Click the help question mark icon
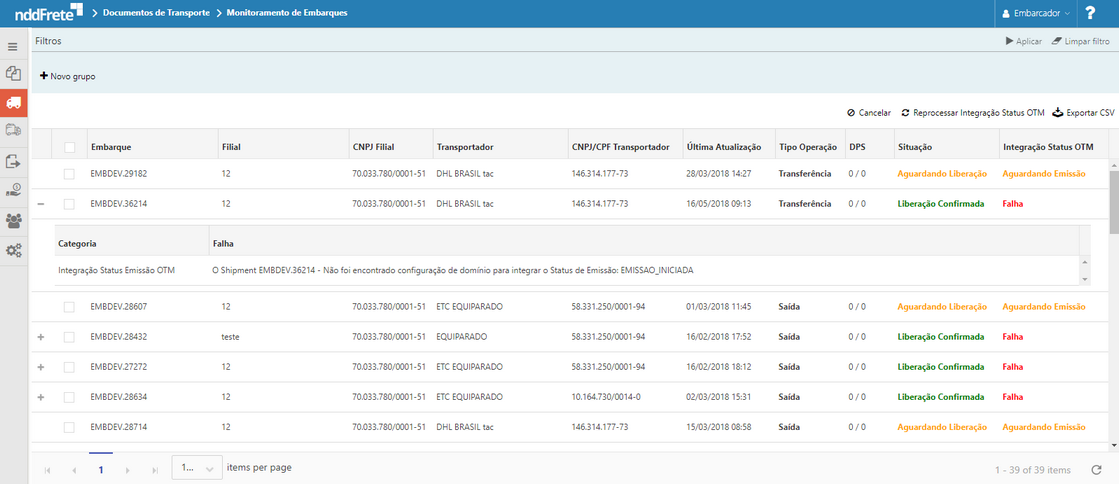Screen dimensions: 1119x484 point(1090,13)
